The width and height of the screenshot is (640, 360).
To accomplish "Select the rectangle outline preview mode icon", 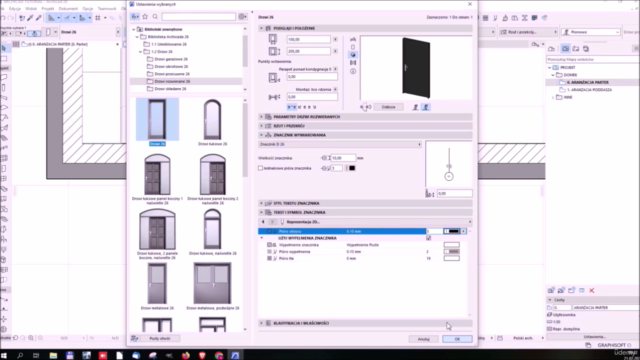I will coord(353,47).
